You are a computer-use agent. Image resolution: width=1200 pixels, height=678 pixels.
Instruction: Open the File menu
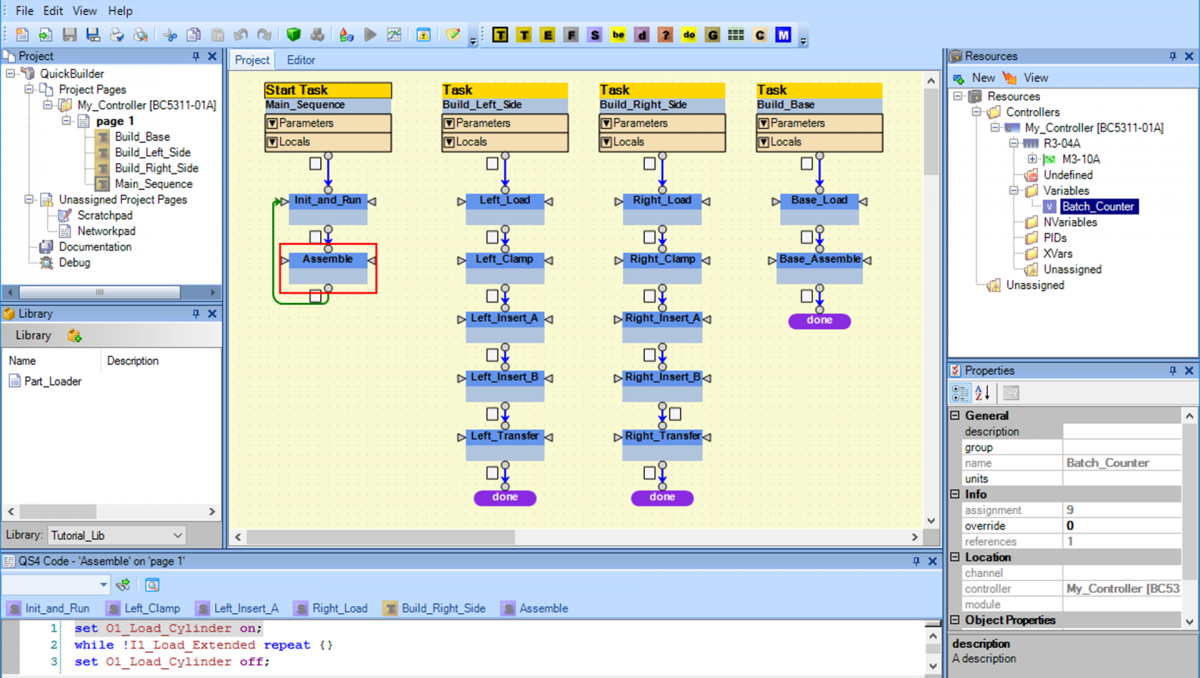(x=24, y=11)
